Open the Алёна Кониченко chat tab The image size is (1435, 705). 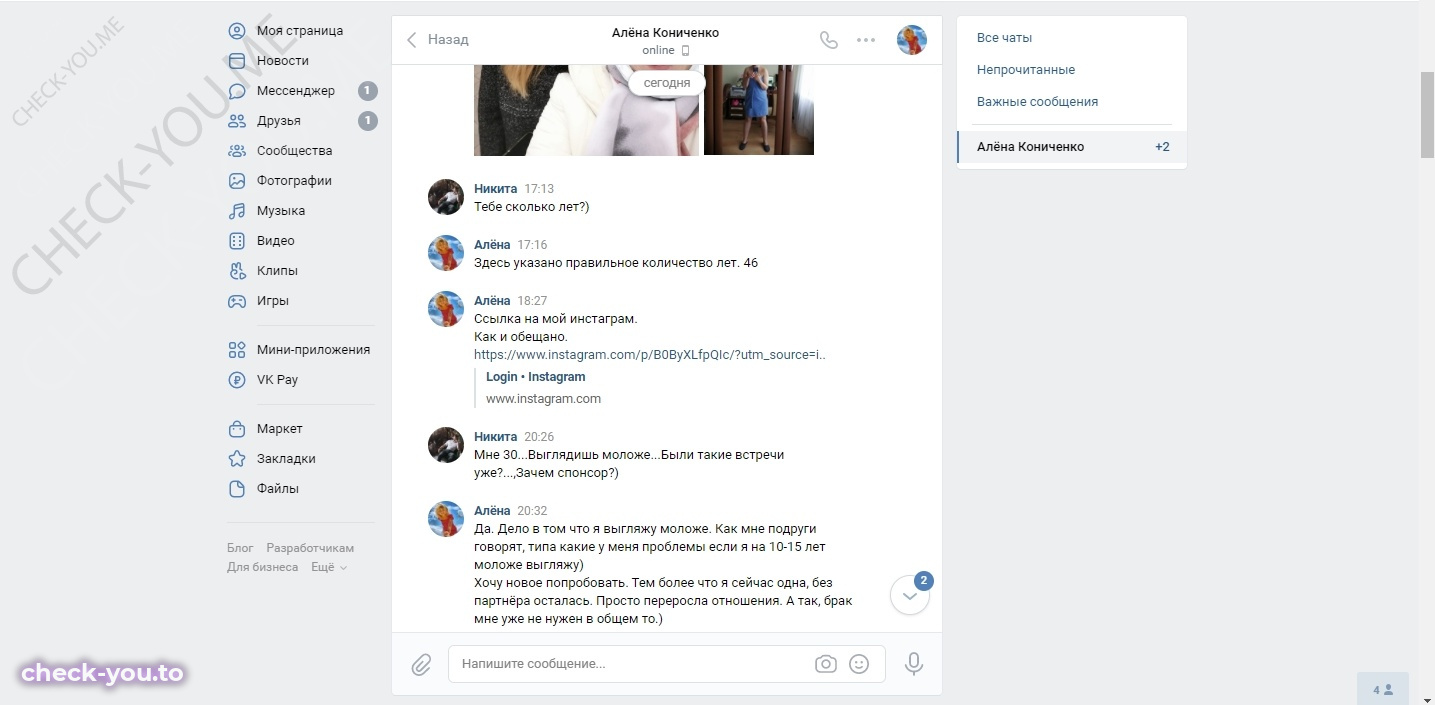1072,147
